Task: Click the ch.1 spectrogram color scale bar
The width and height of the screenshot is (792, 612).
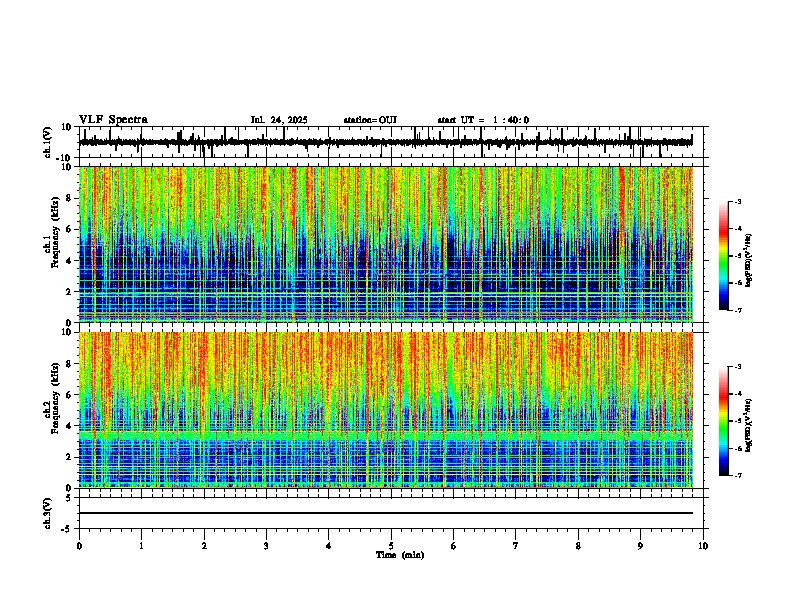Action: point(724,256)
